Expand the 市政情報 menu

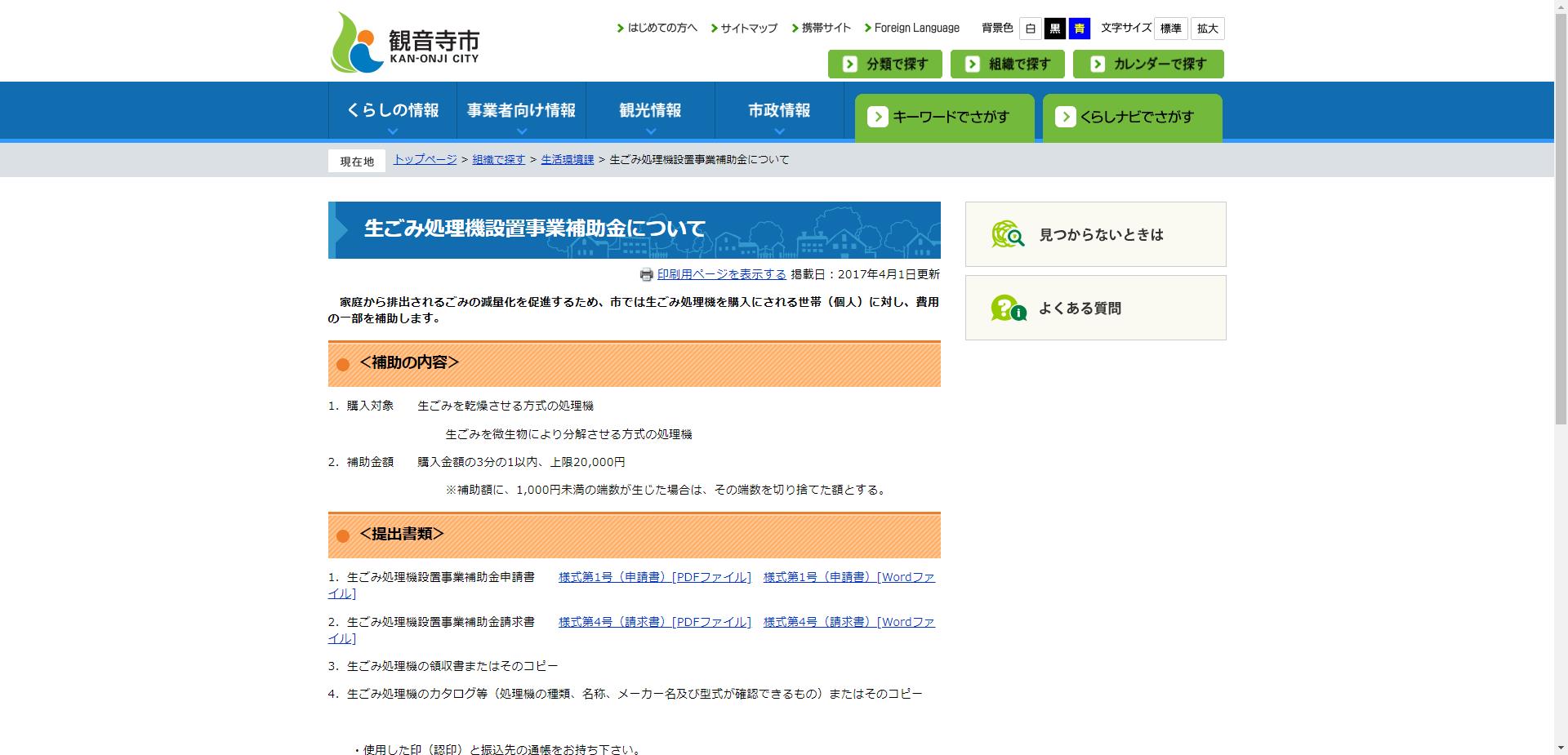coord(779,110)
